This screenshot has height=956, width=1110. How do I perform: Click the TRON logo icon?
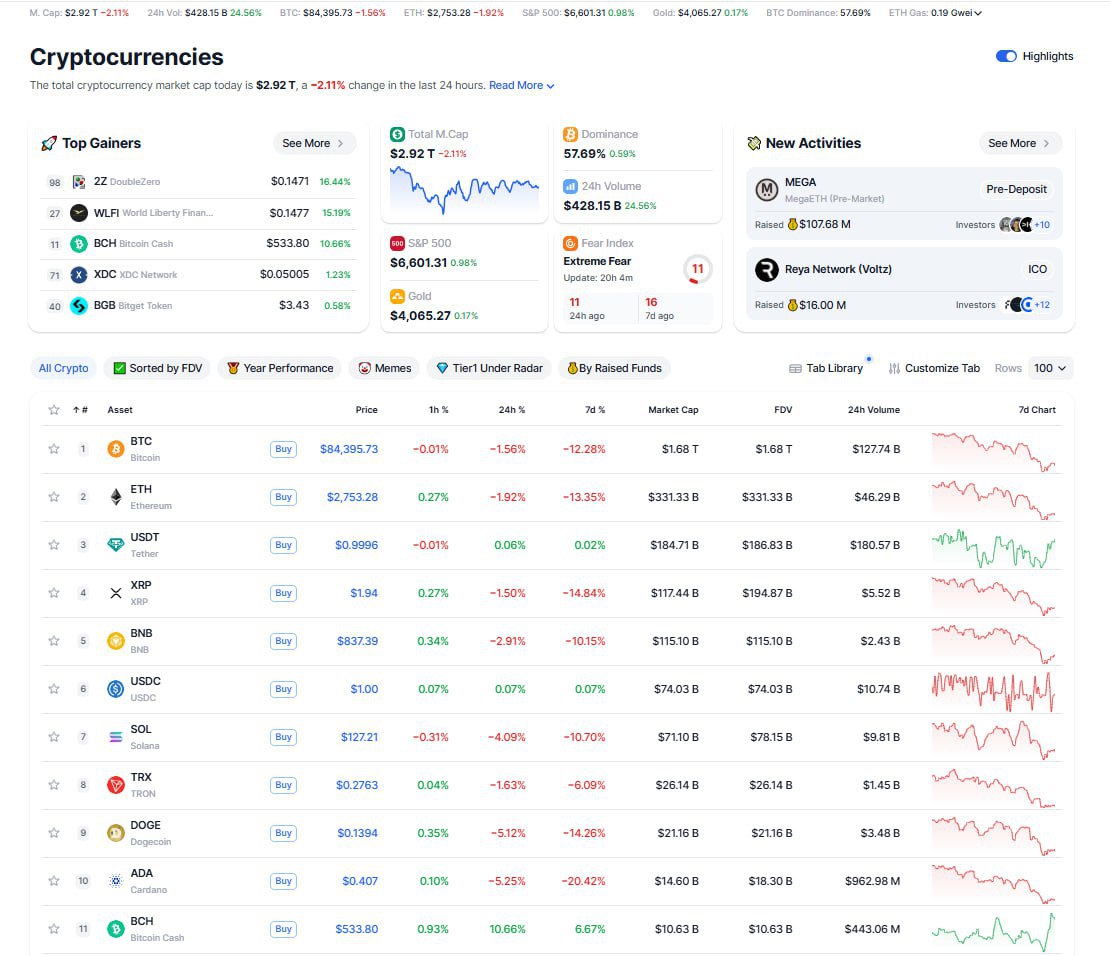(115, 785)
